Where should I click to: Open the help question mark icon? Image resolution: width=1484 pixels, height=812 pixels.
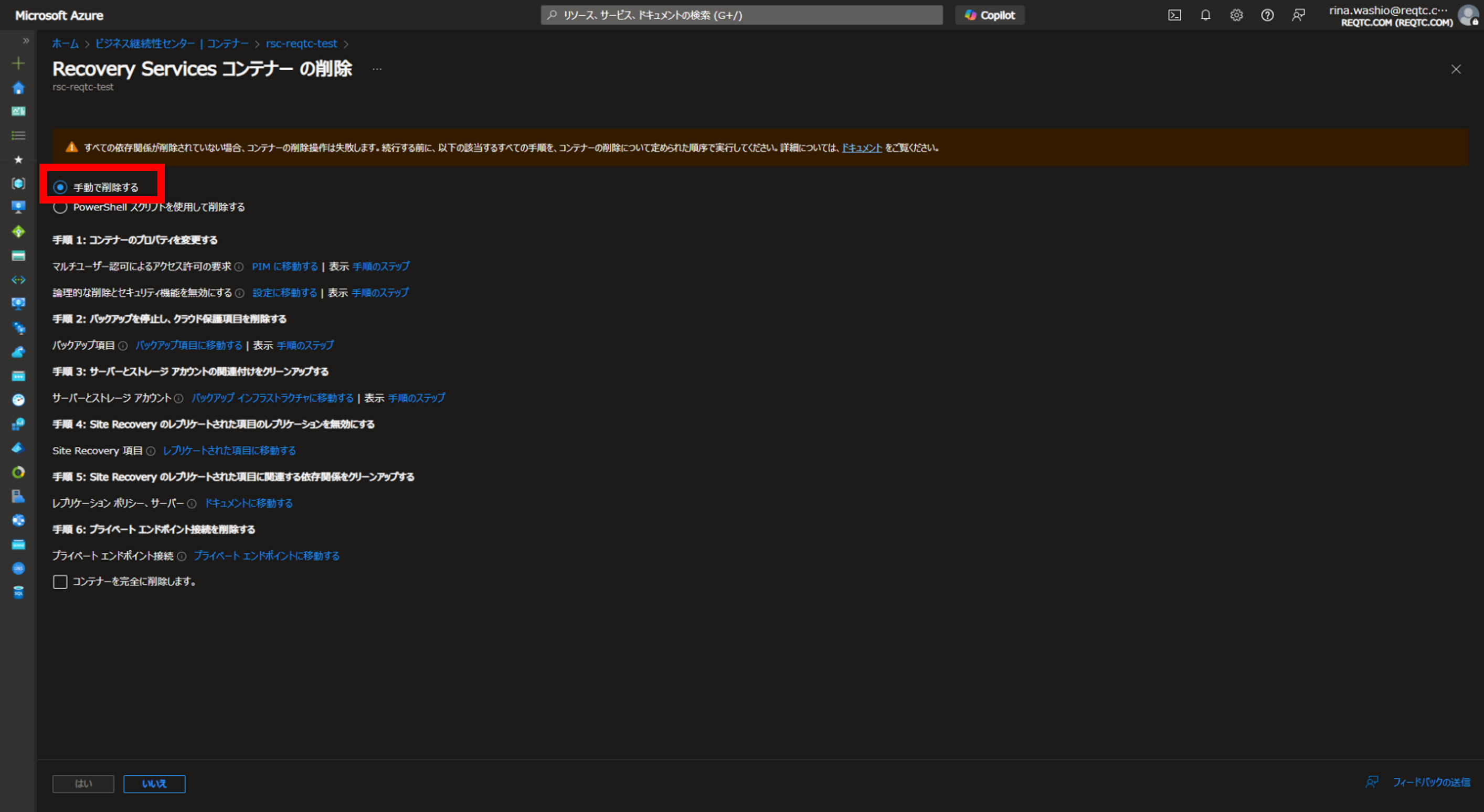tap(1267, 16)
